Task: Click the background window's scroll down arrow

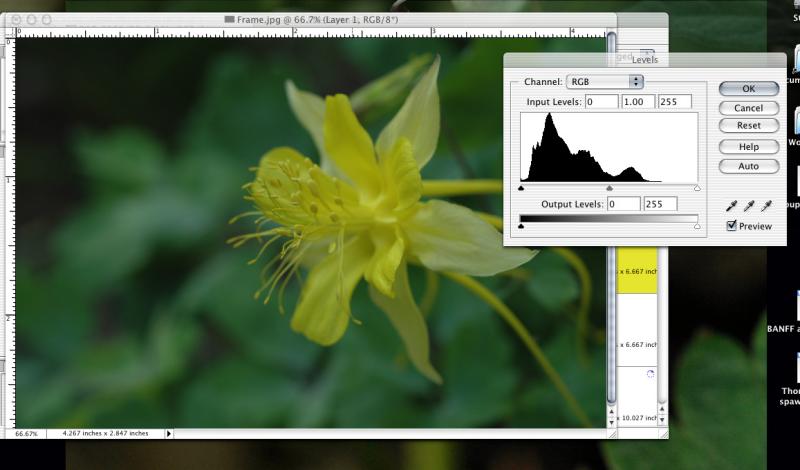Action: click(662, 420)
